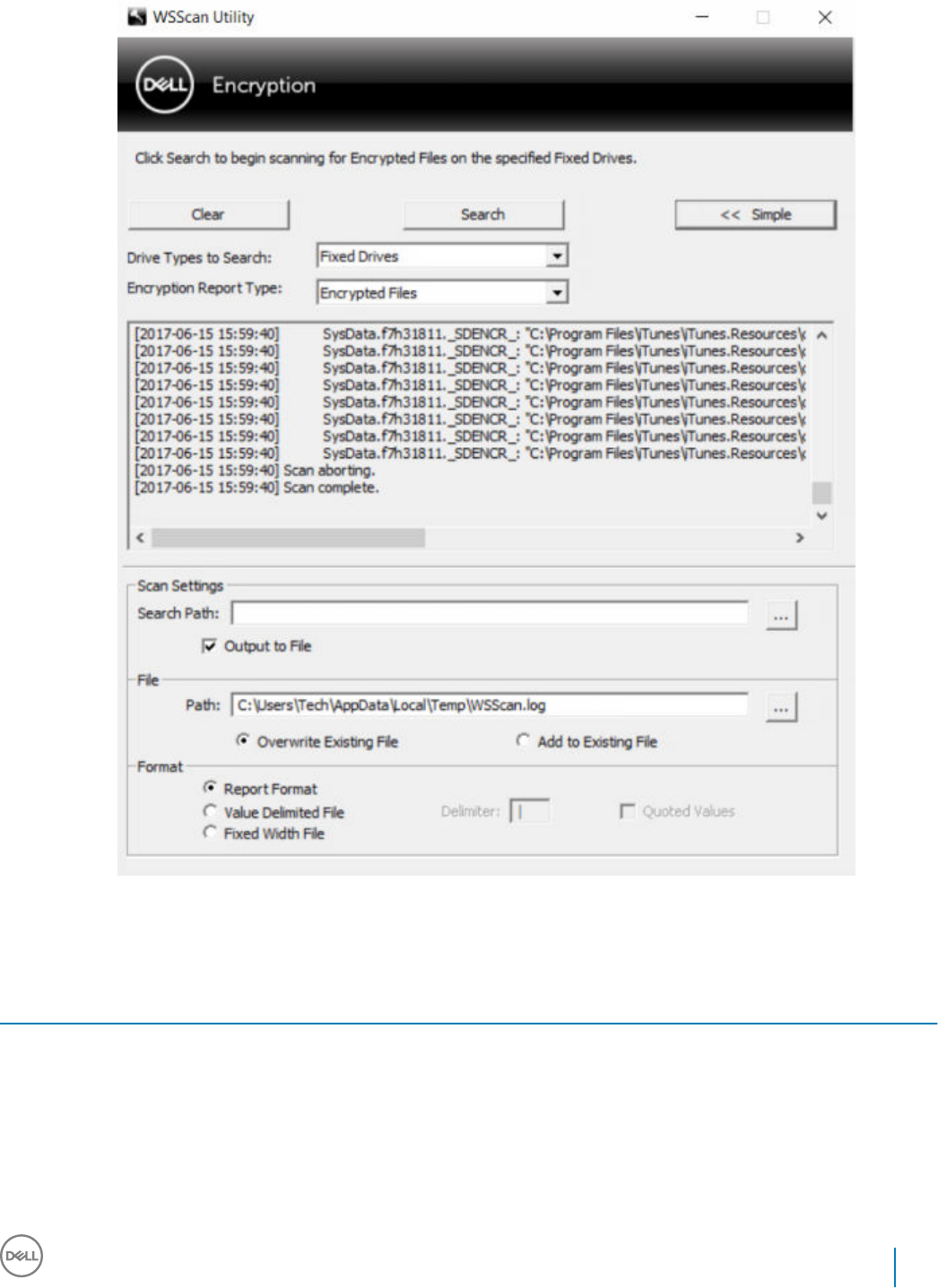Browse for Search Path with ellipsis button

pyautogui.click(x=781, y=616)
